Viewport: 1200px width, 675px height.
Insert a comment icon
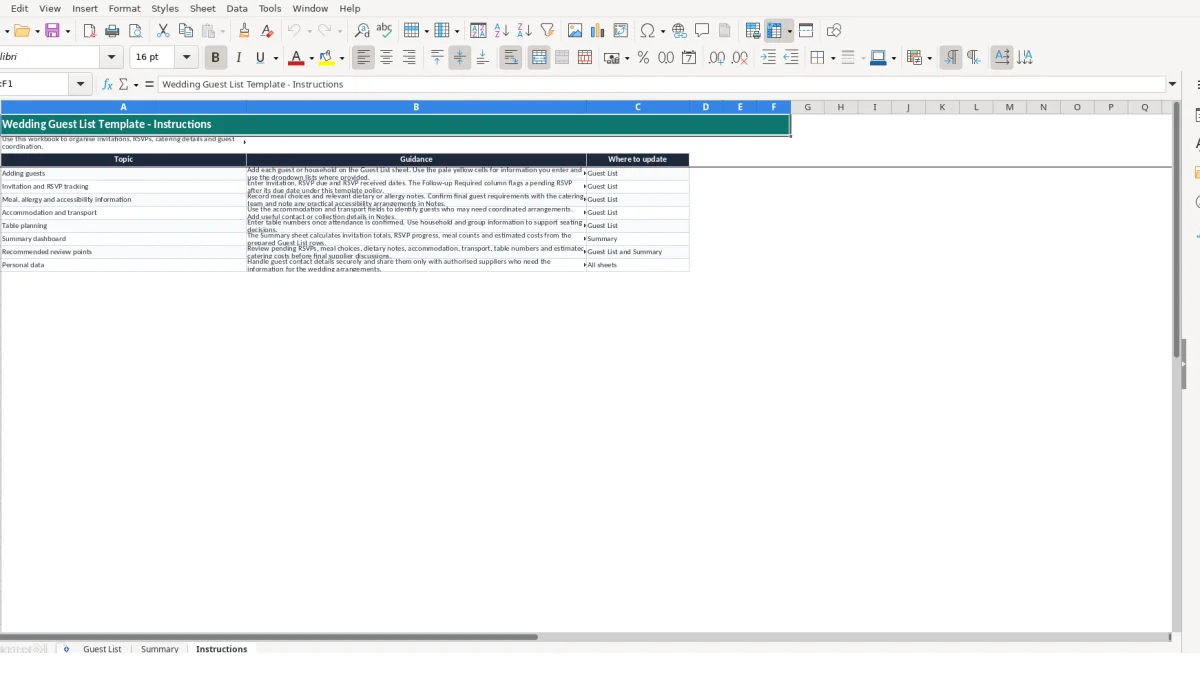point(702,31)
